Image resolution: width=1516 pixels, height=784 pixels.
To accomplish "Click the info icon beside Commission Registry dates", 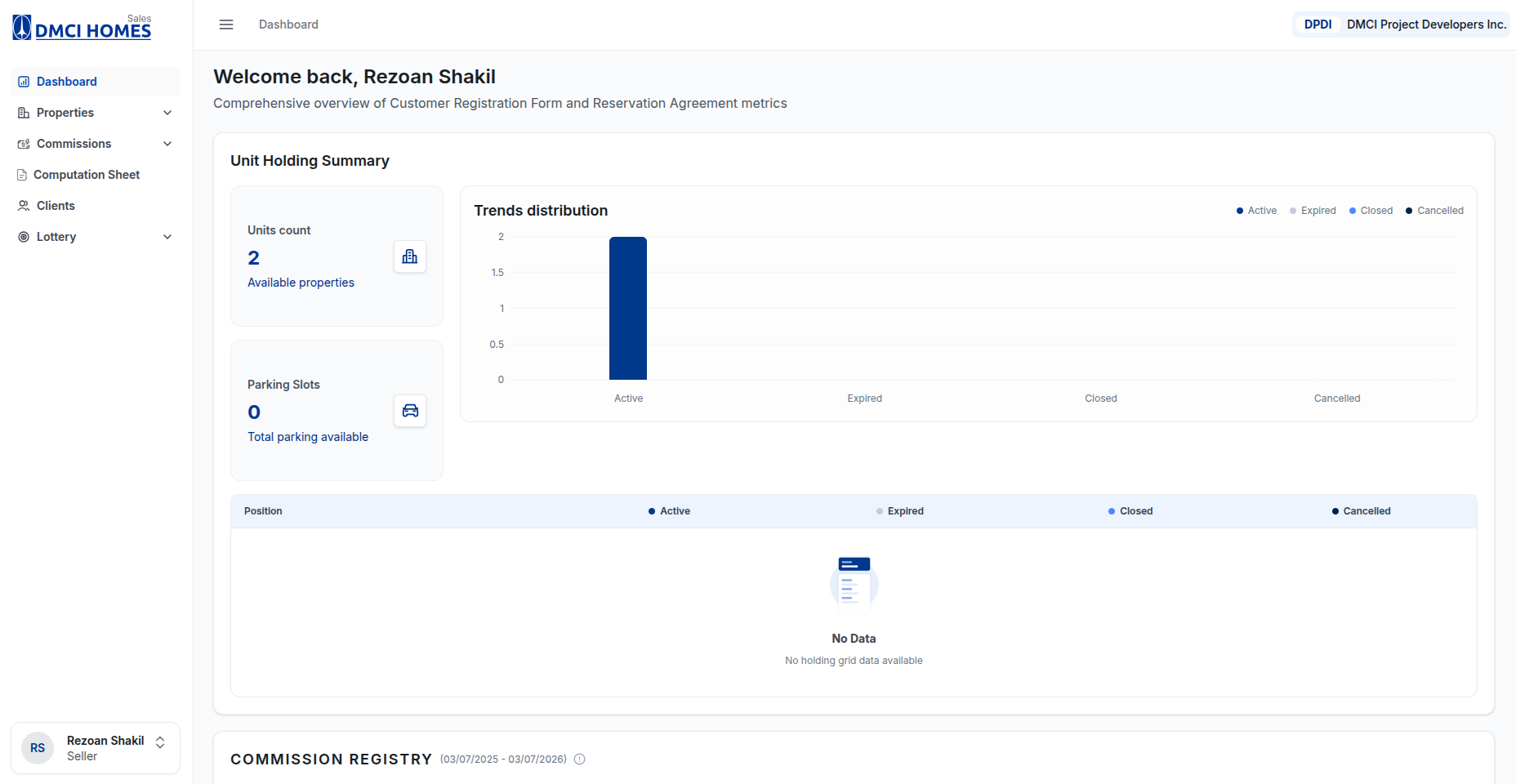I will [x=580, y=759].
